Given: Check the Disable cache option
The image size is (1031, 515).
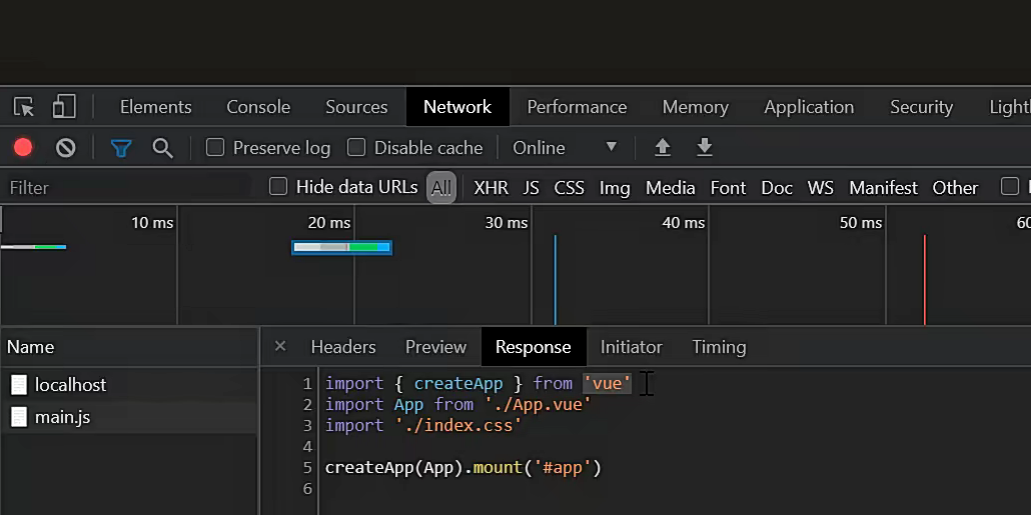Looking at the screenshot, I should pos(356,148).
